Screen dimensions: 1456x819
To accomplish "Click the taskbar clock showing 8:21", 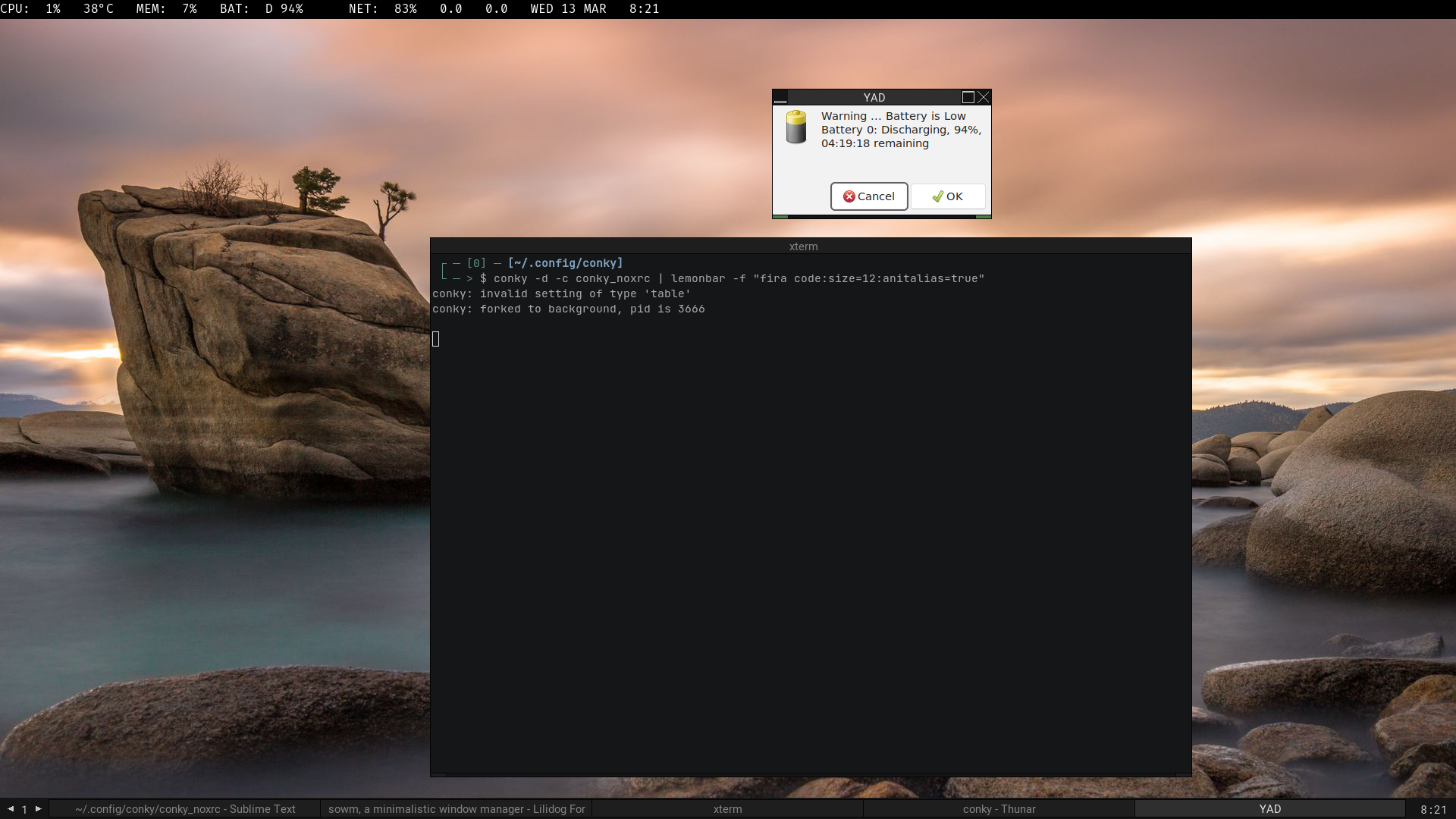I will tap(1433, 809).
